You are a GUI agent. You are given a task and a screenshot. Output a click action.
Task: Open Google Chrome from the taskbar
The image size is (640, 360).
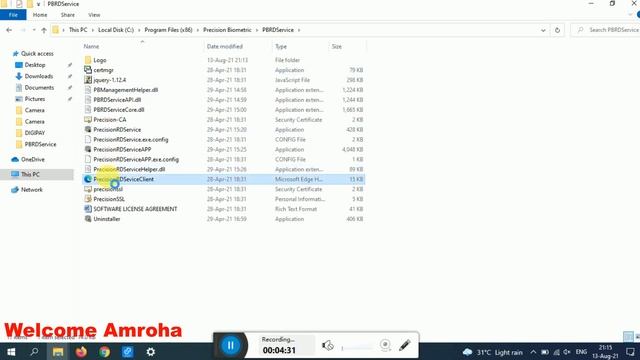pyautogui.click(x=104, y=351)
